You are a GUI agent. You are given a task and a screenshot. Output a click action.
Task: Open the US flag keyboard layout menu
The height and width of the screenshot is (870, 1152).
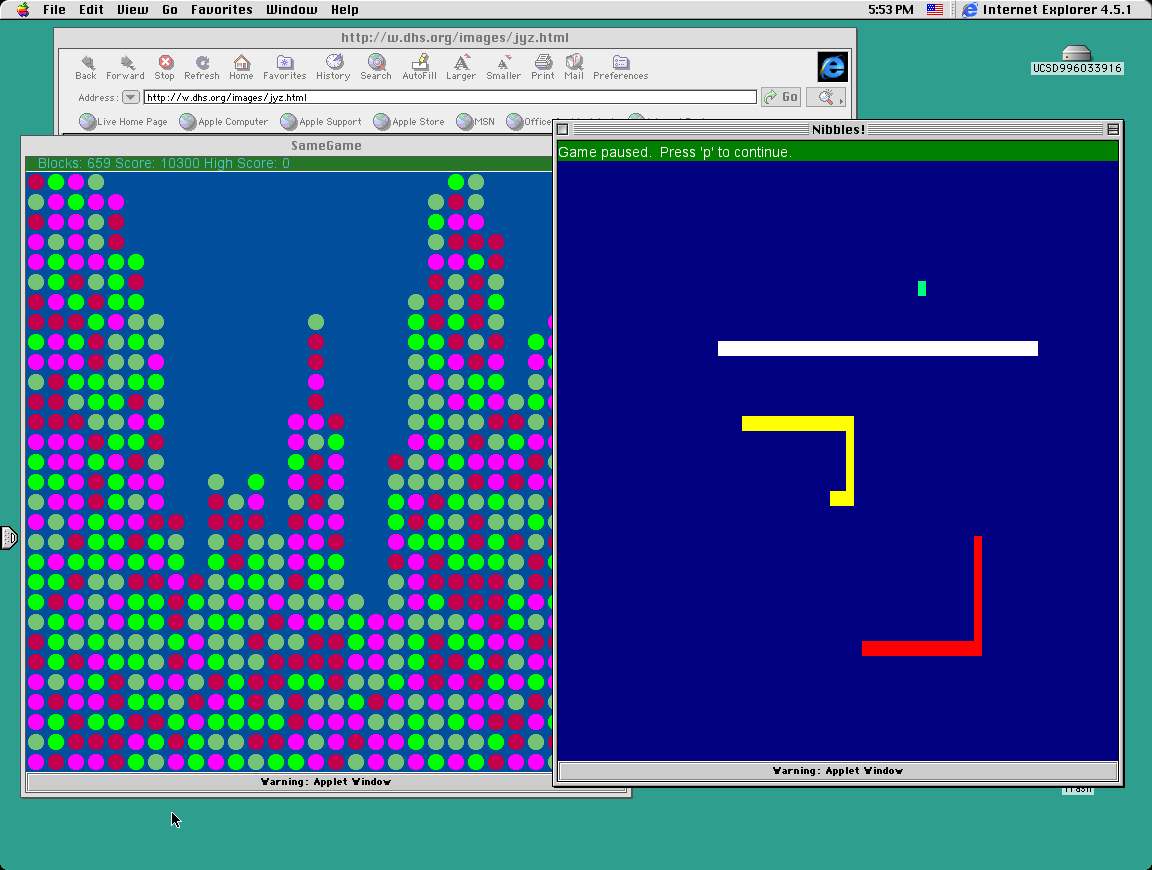[x=935, y=10]
